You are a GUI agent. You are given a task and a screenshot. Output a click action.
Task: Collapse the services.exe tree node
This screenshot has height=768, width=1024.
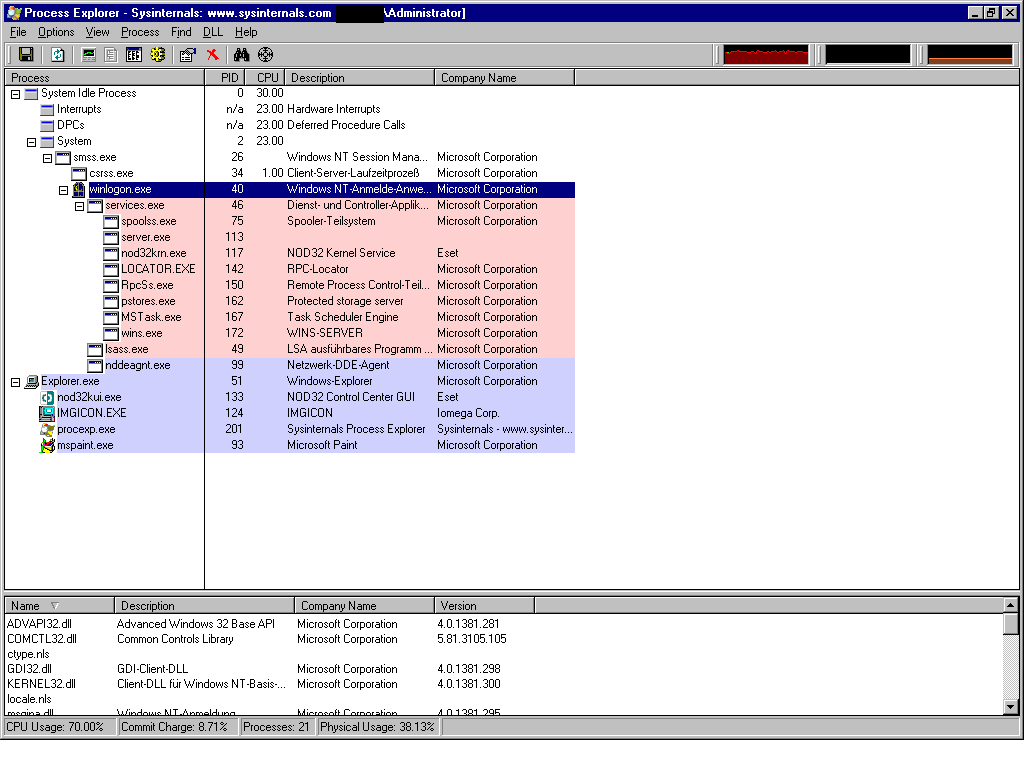tap(79, 206)
